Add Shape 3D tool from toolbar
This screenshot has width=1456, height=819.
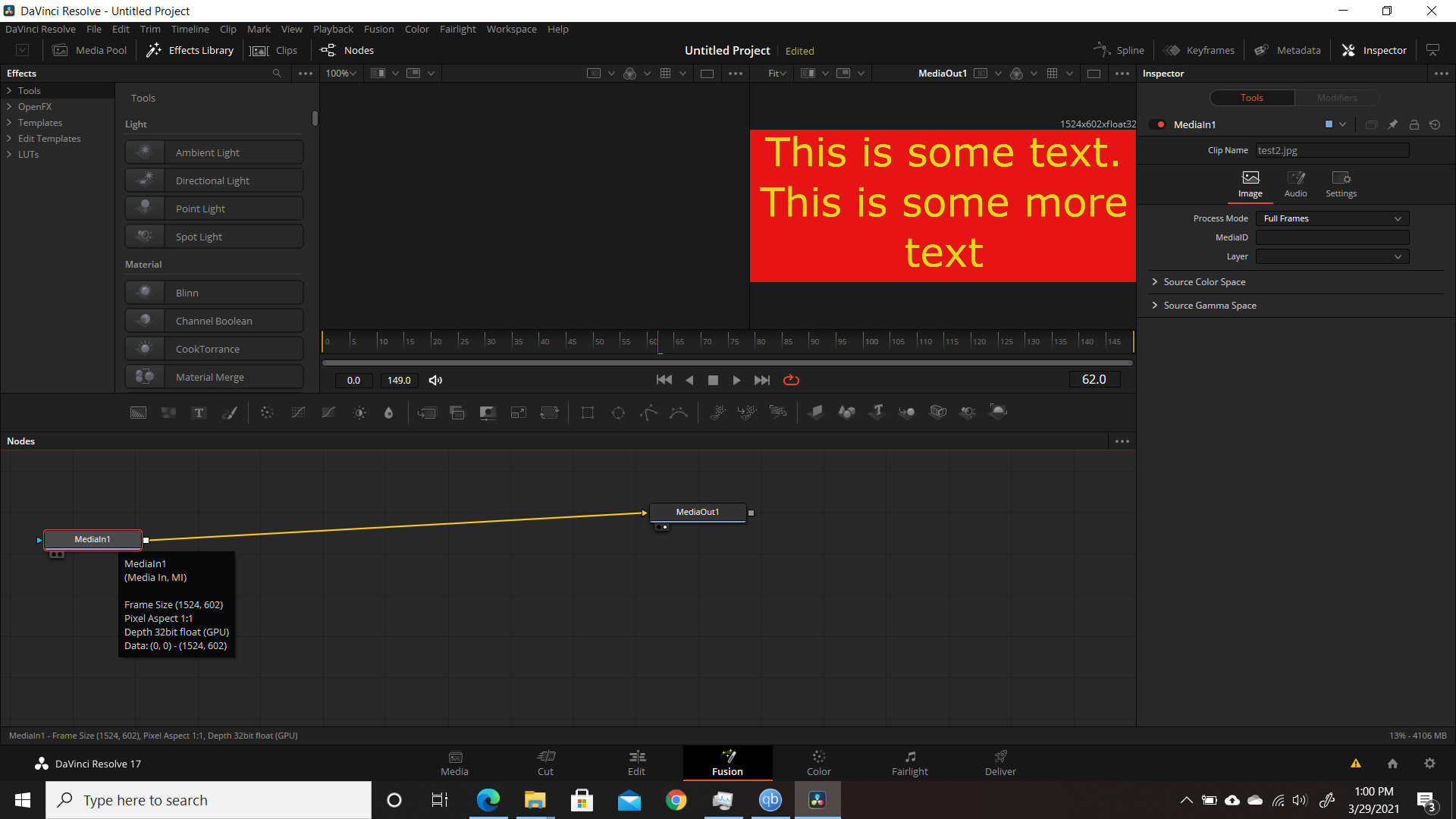[x=846, y=412]
